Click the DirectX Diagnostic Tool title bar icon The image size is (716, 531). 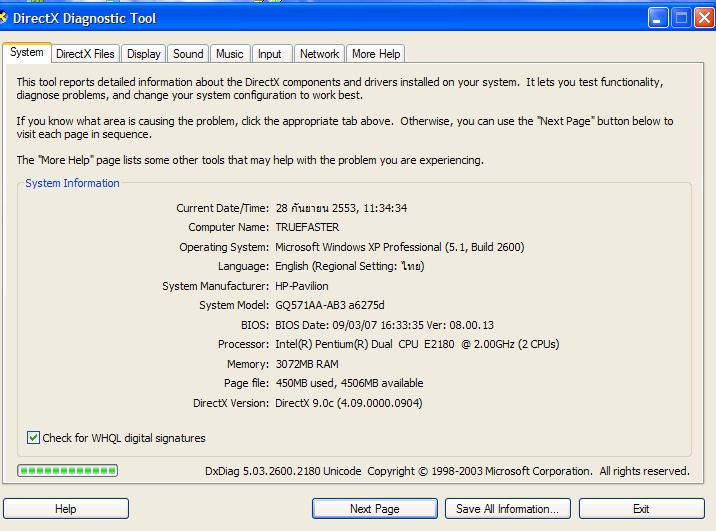click(3, 18)
